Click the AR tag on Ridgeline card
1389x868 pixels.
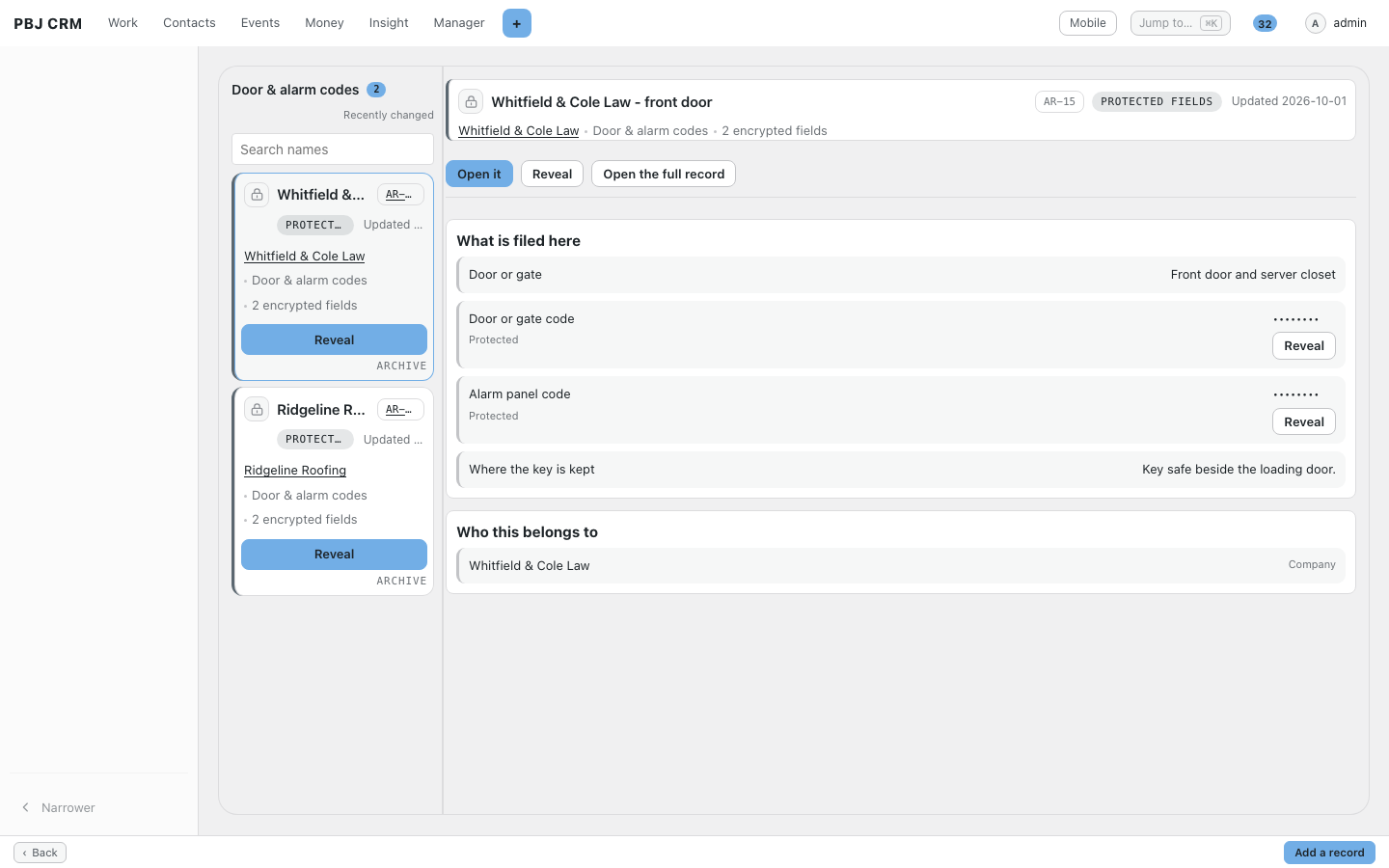(400, 410)
